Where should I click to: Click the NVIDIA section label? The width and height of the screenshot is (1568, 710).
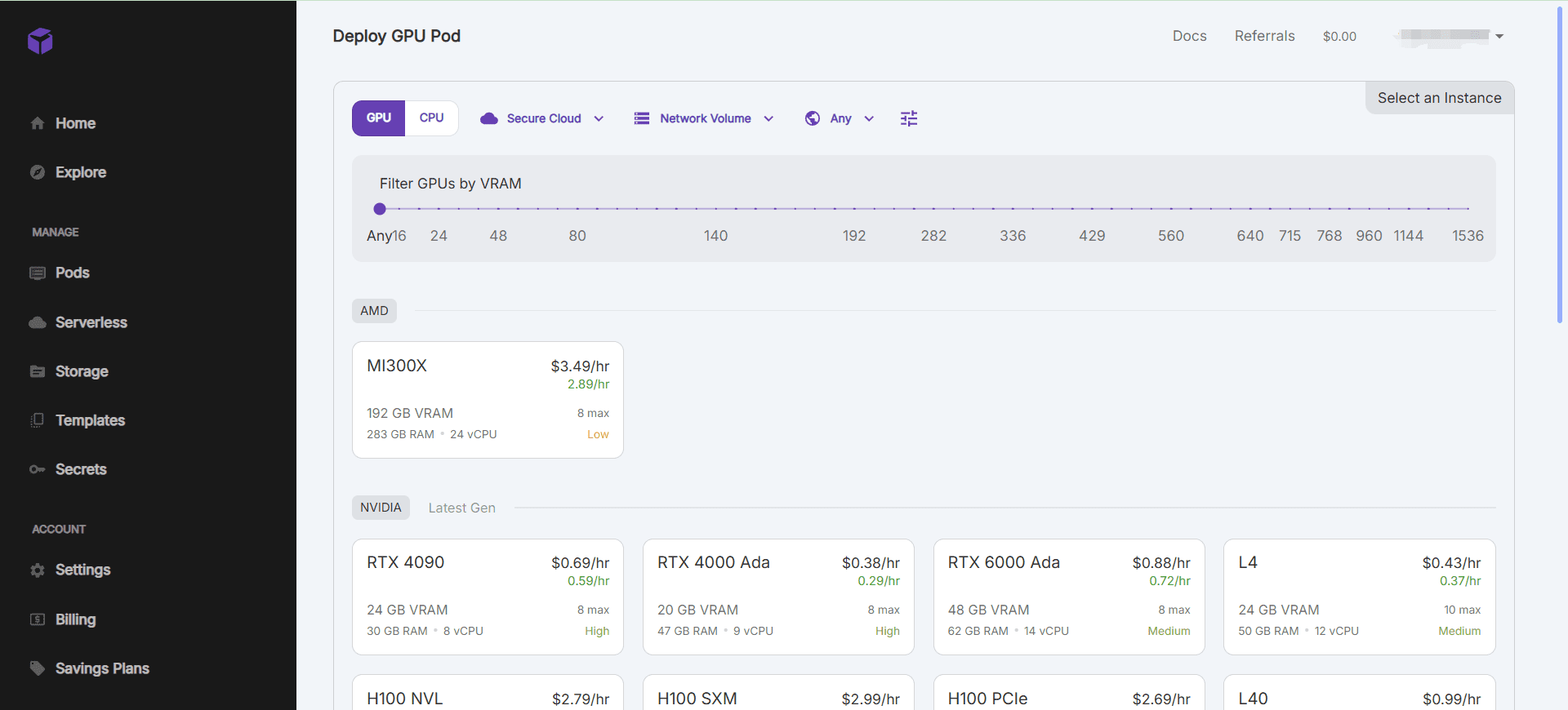coord(381,508)
